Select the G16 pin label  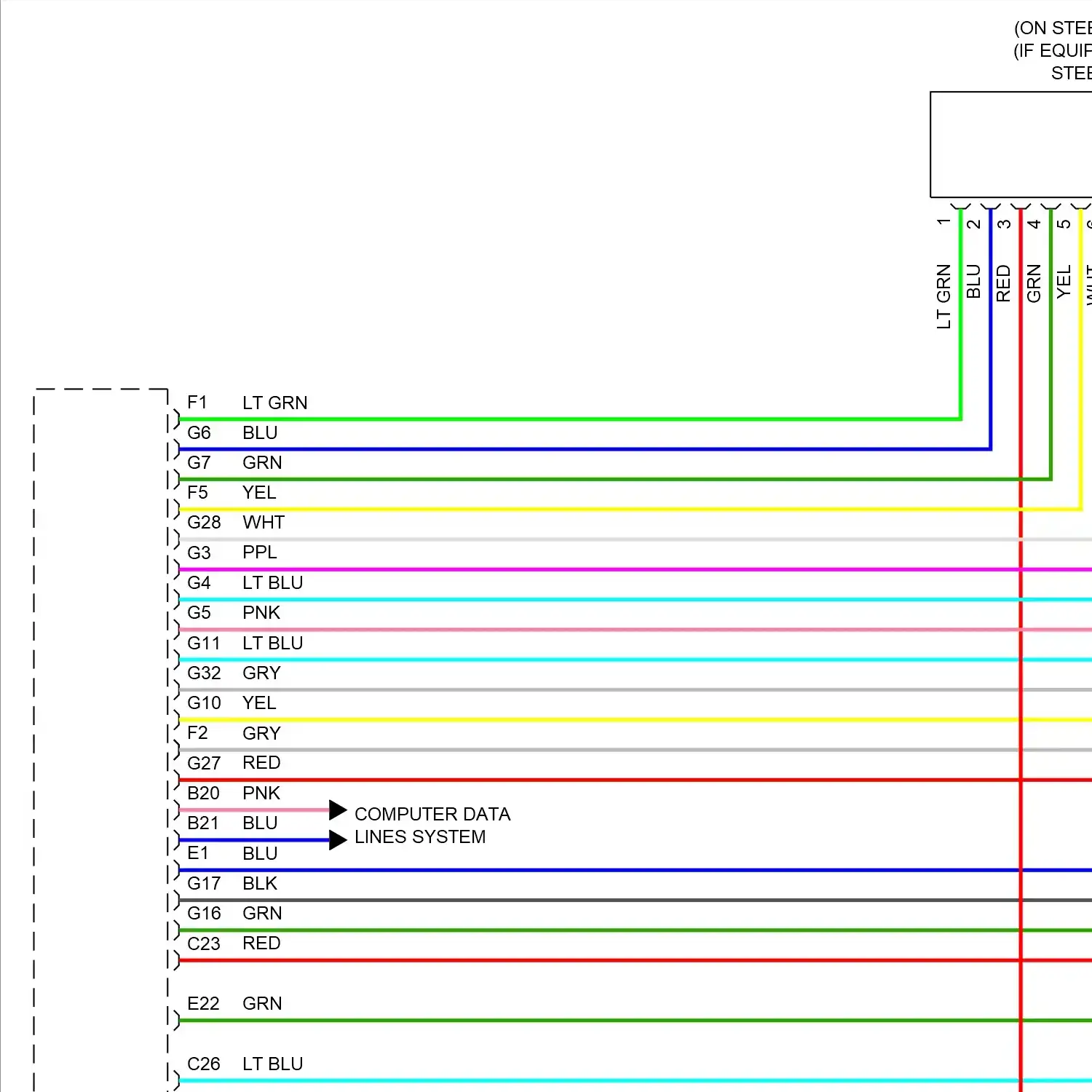204,913
